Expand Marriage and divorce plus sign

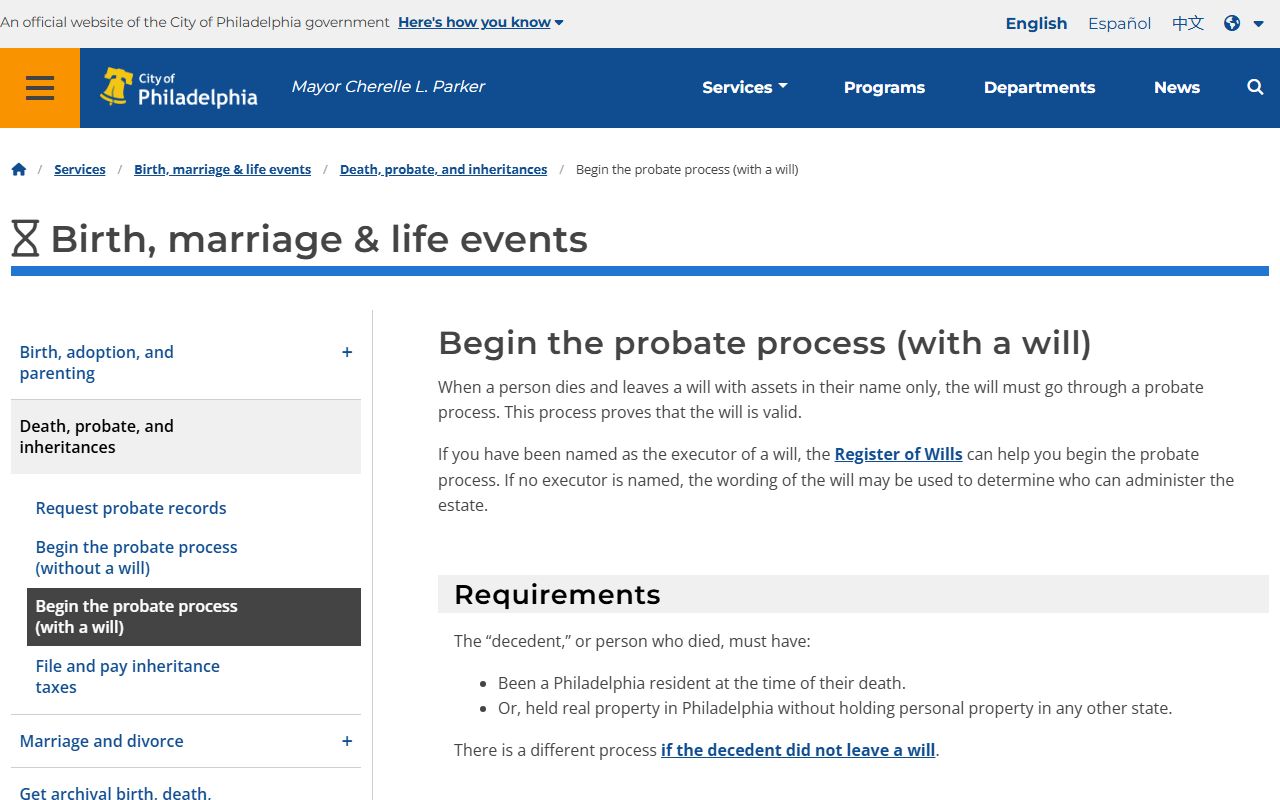pyautogui.click(x=347, y=741)
